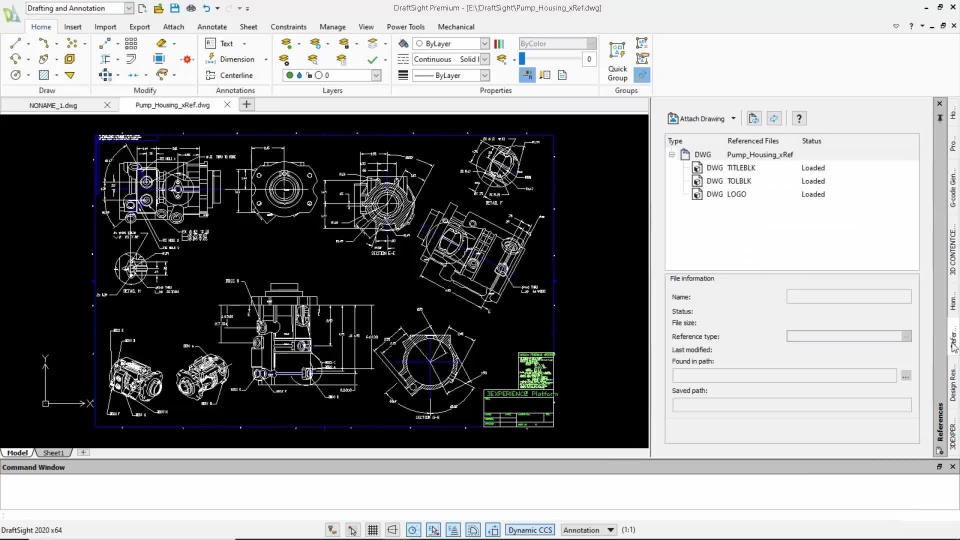Toggle Entity Tracking in the status bar
This screenshot has width=960, height=540.
click(x=453, y=530)
